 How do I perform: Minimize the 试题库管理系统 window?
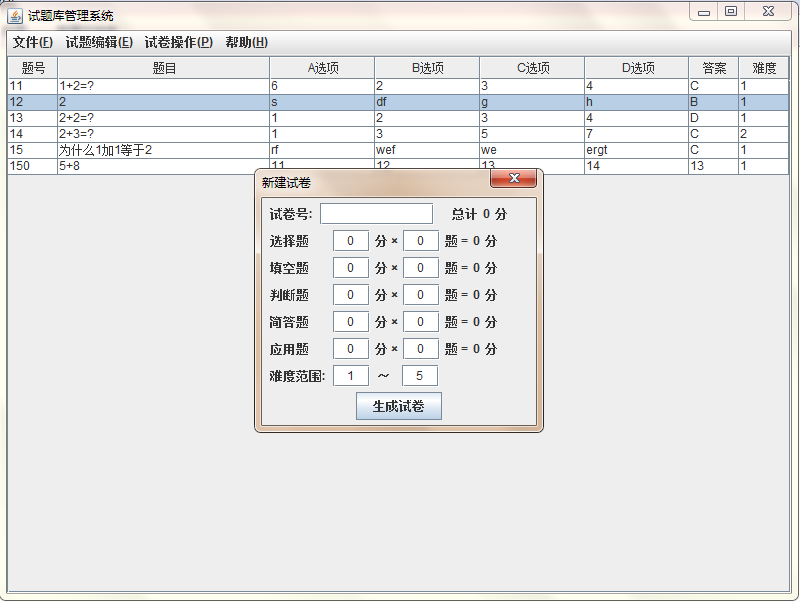click(x=704, y=12)
